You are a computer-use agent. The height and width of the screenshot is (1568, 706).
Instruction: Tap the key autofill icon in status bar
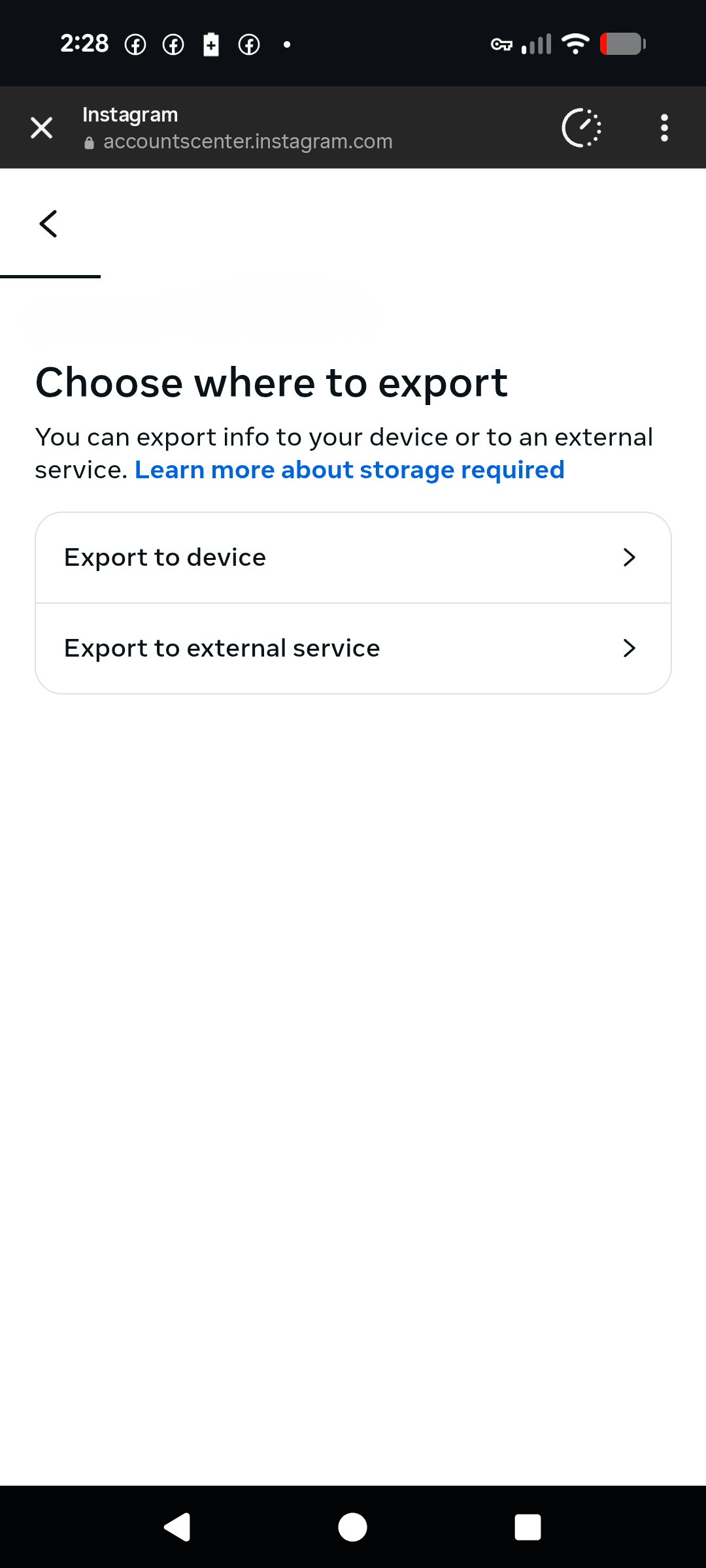(x=502, y=44)
